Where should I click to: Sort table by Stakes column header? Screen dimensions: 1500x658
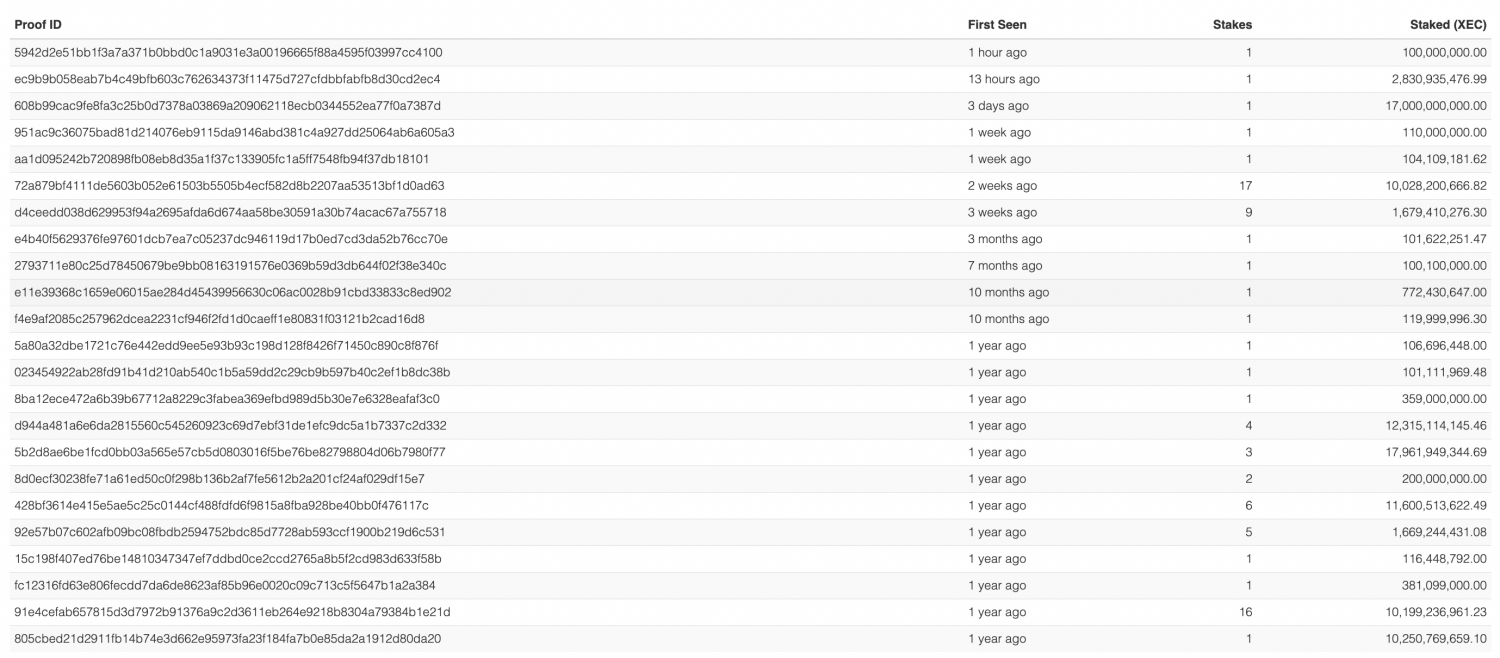coord(1232,24)
